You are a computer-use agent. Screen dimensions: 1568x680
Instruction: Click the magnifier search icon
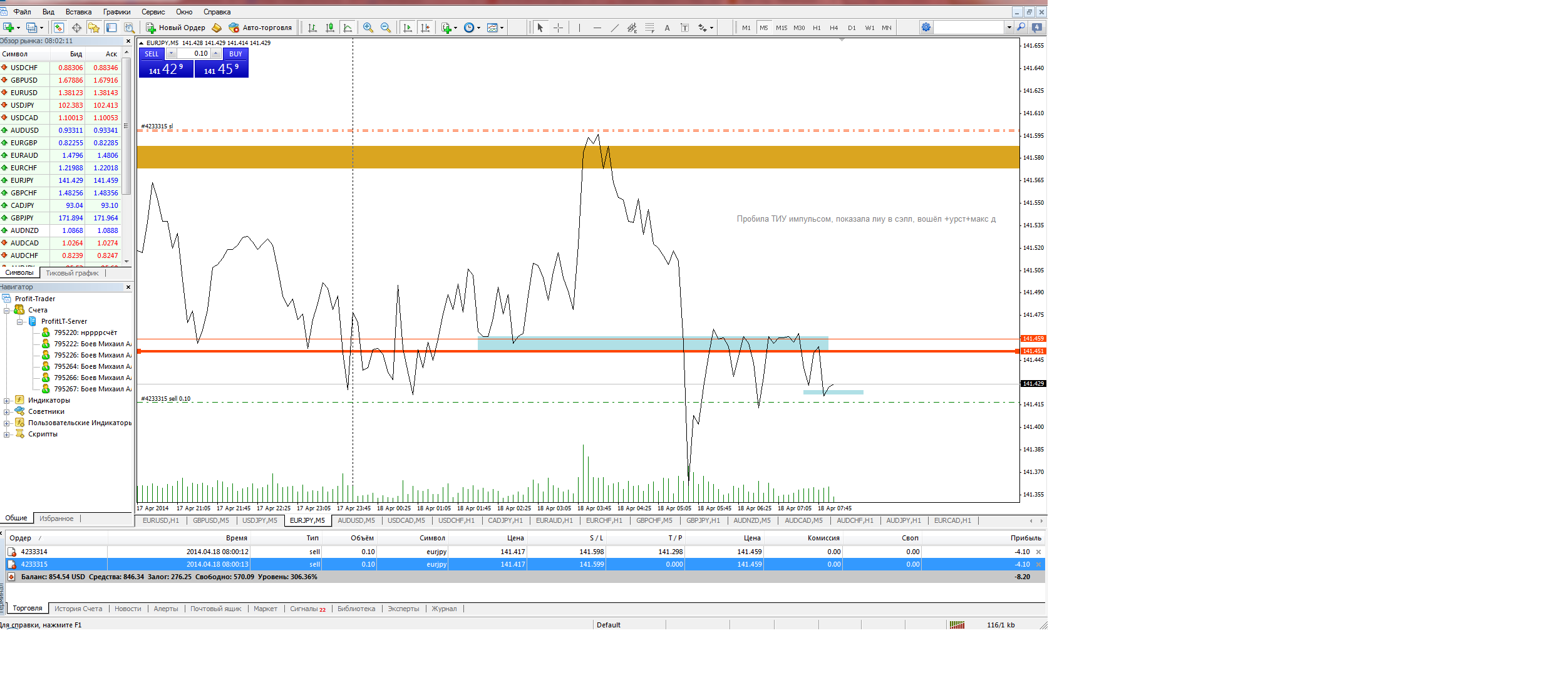tap(1021, 28)
